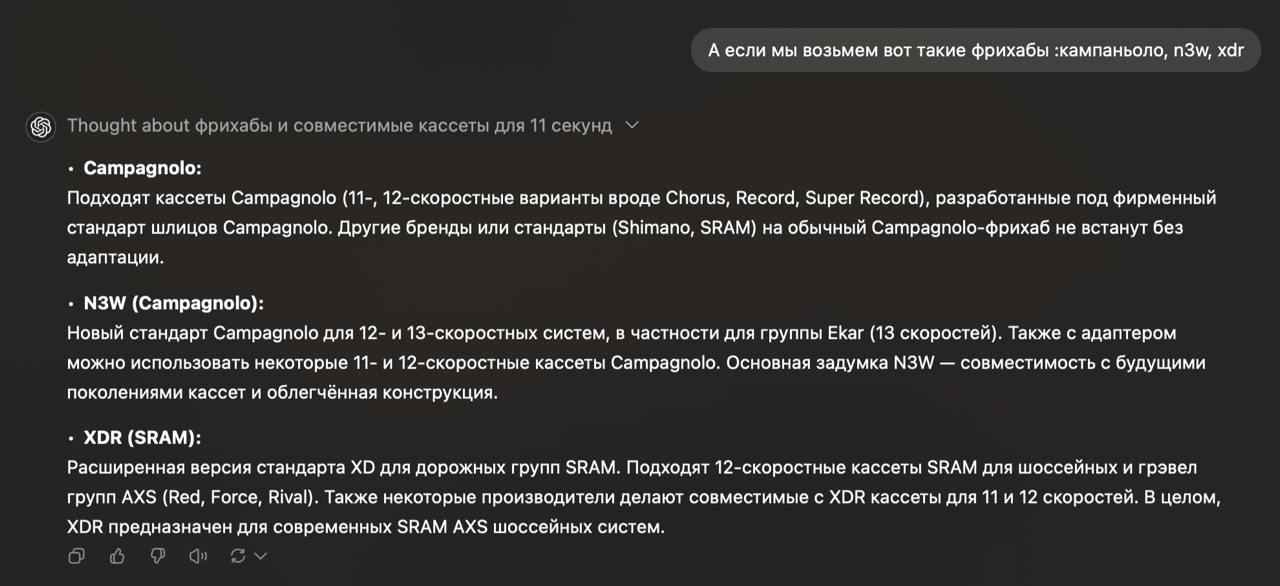Mark the response with thumbs down
The height and width of the screenshot is (586, 1280).
[x=157, y=556]
